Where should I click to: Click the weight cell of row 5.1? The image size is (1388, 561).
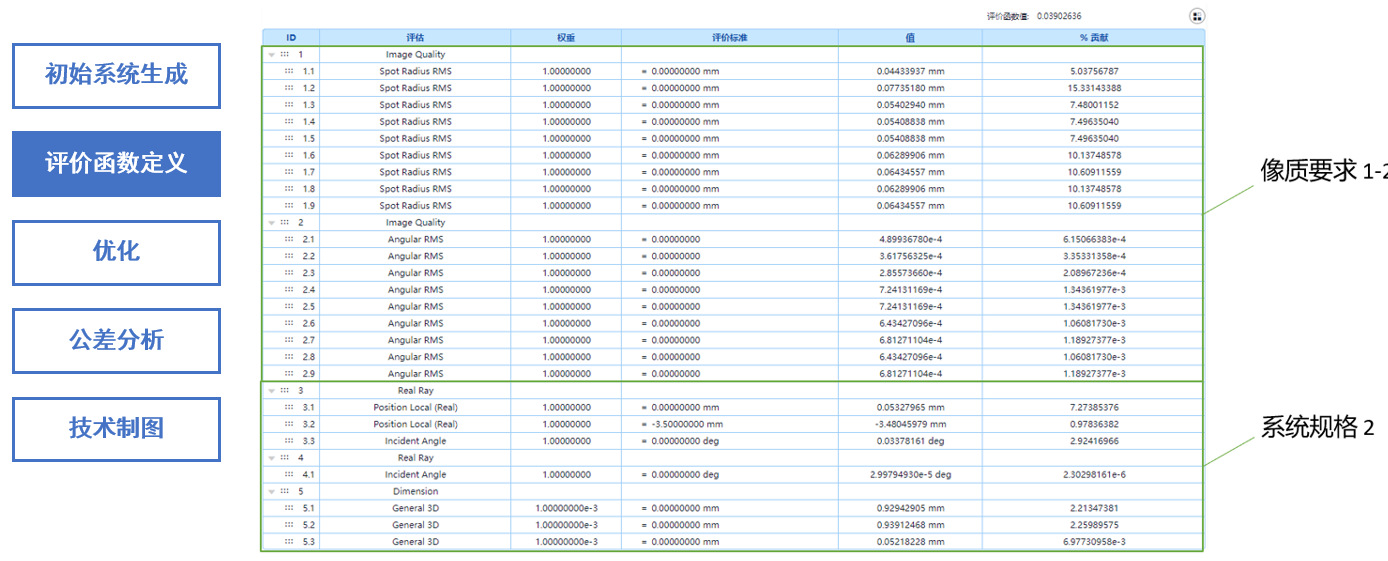(566, 508)
